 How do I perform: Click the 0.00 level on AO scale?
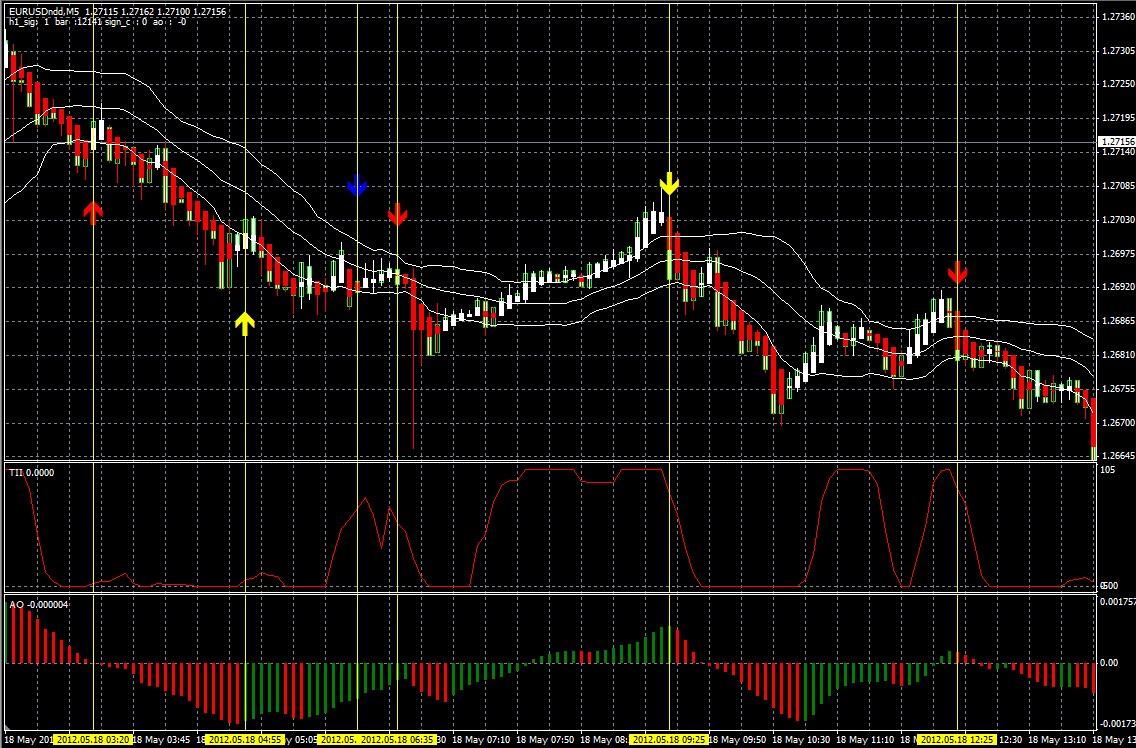point(1110,662)
